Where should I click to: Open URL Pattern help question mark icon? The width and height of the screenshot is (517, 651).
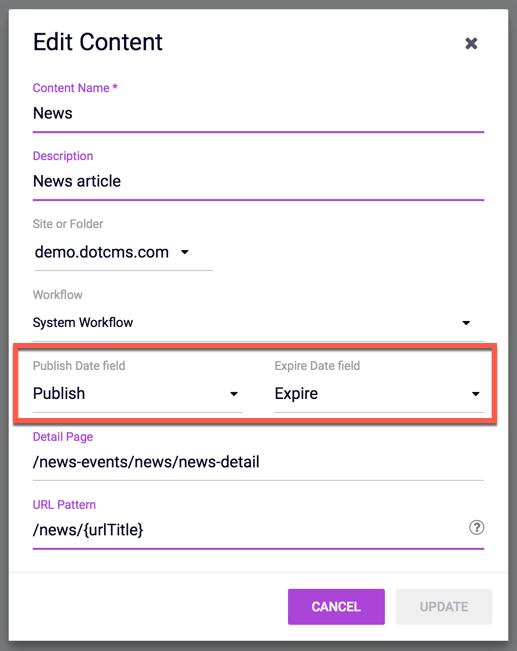[476, 527]
